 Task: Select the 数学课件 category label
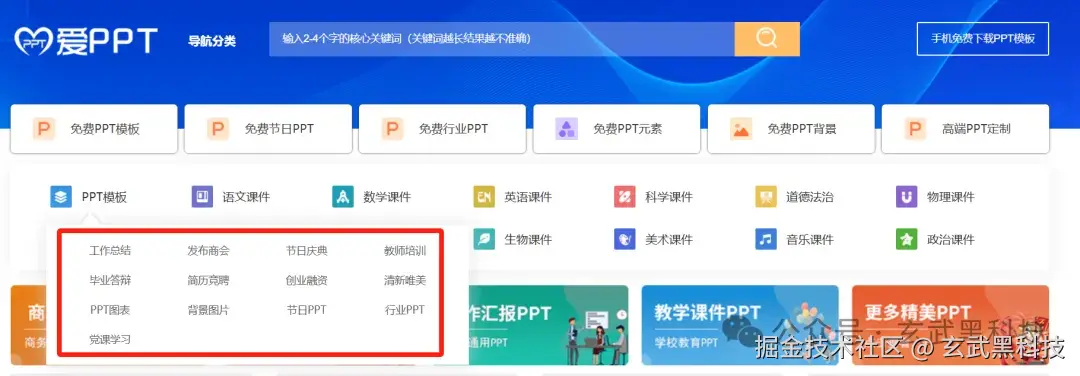pyautogui.click(x=387, y=198)
